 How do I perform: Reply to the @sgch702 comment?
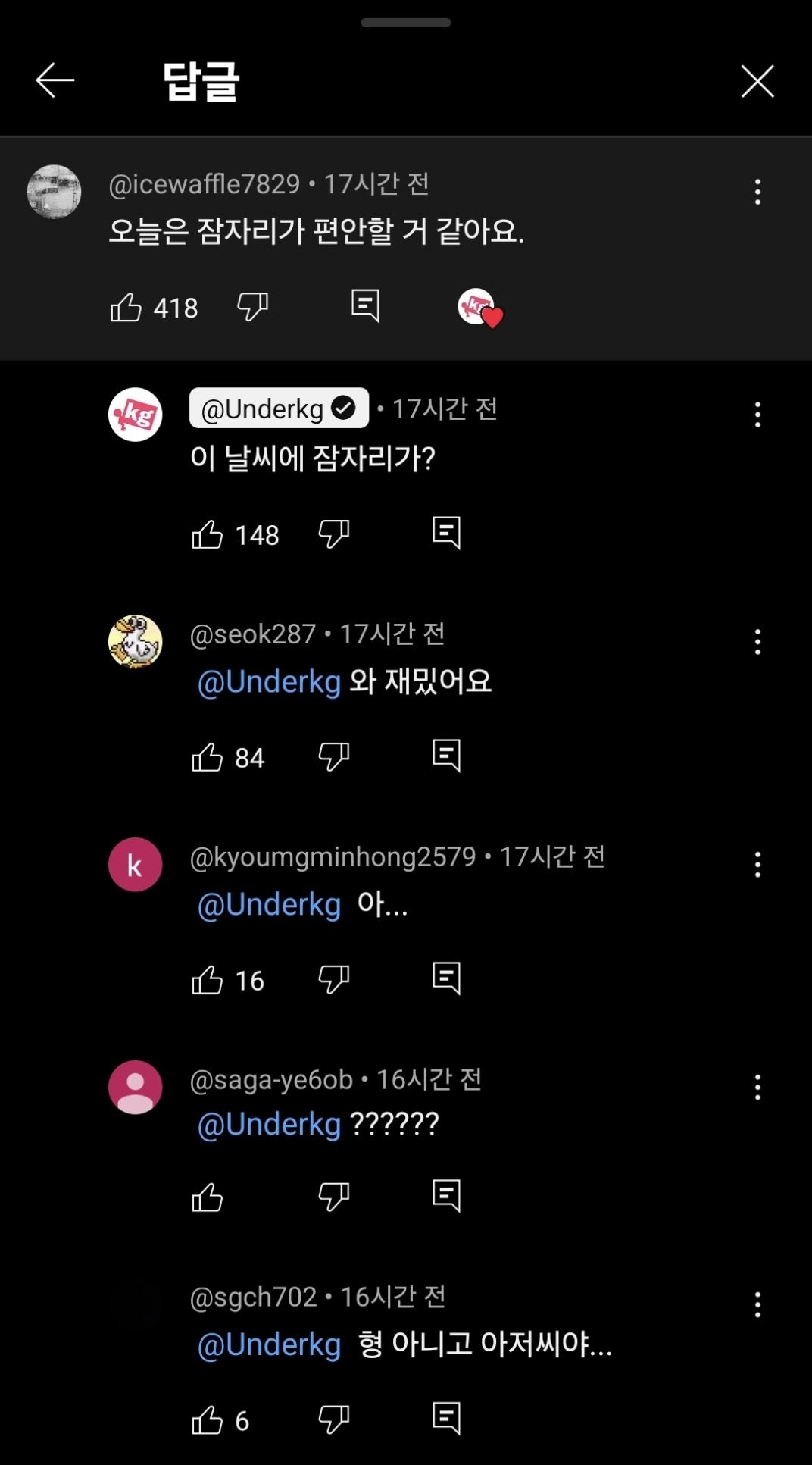click(x=446, y=1418)
